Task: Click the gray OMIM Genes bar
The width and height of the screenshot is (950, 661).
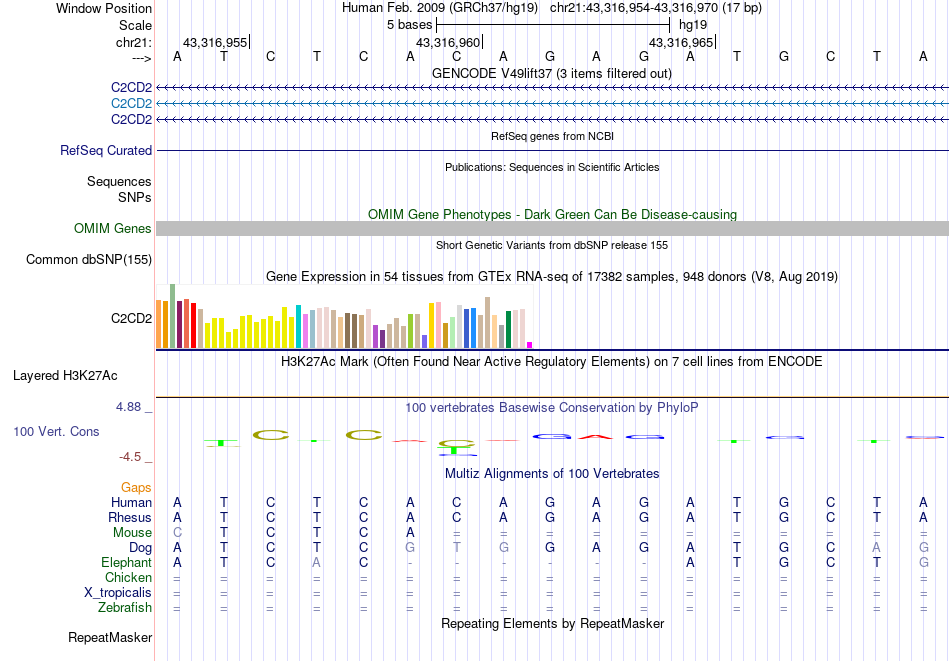Action: coord(552,228)
